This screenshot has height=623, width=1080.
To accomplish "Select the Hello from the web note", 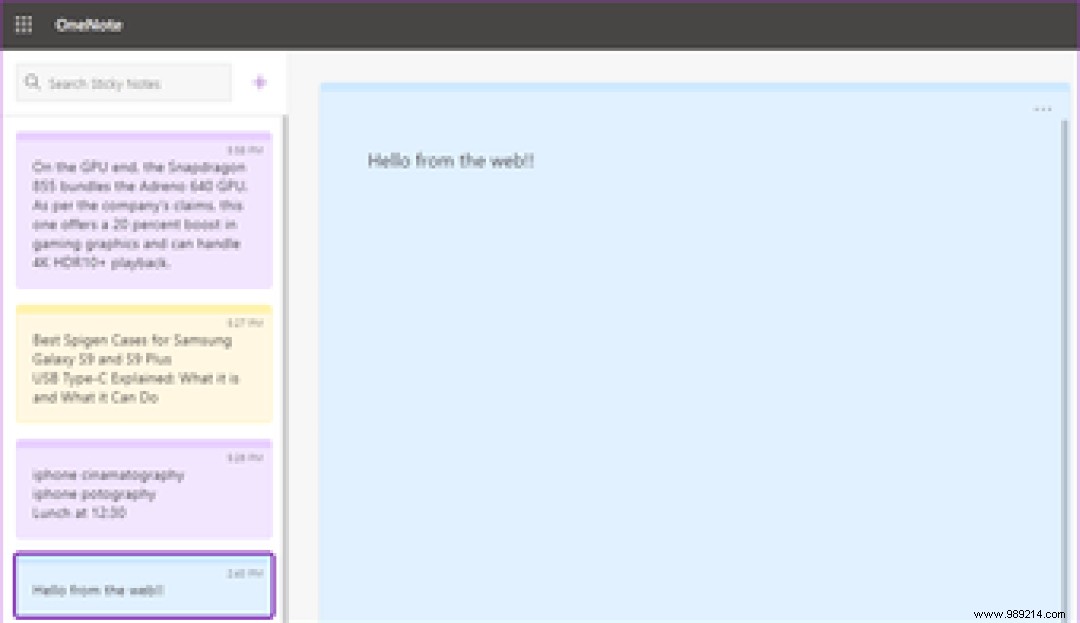I will pyautogui.click(x=144, y=586).
